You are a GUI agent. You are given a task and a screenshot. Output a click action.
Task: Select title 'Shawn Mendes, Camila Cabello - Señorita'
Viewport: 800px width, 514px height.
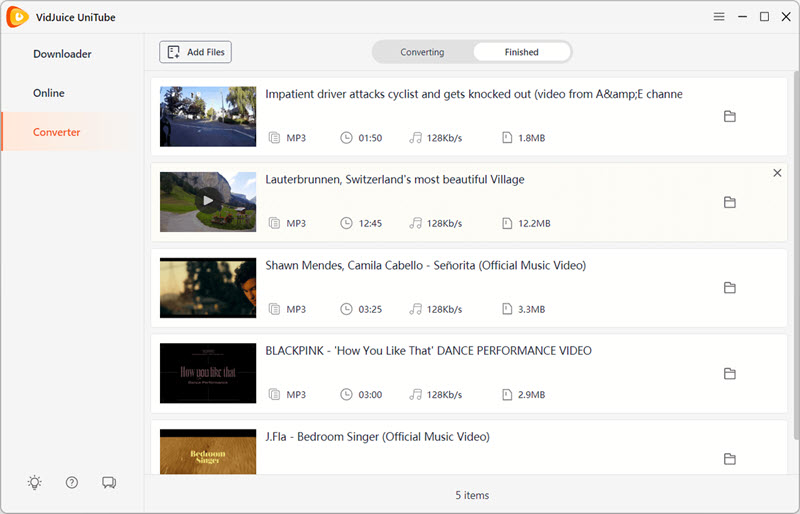click(x=426, y=265)
